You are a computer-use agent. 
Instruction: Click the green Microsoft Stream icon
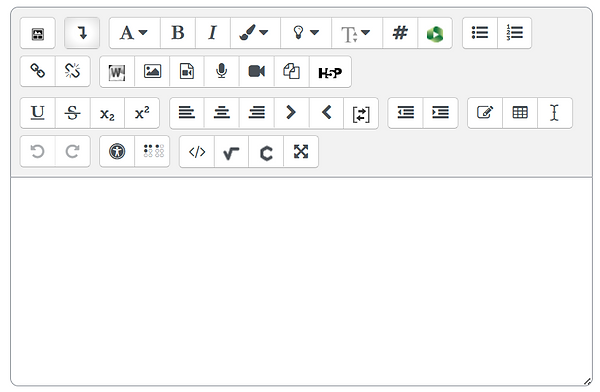click(x=435, y=33)
